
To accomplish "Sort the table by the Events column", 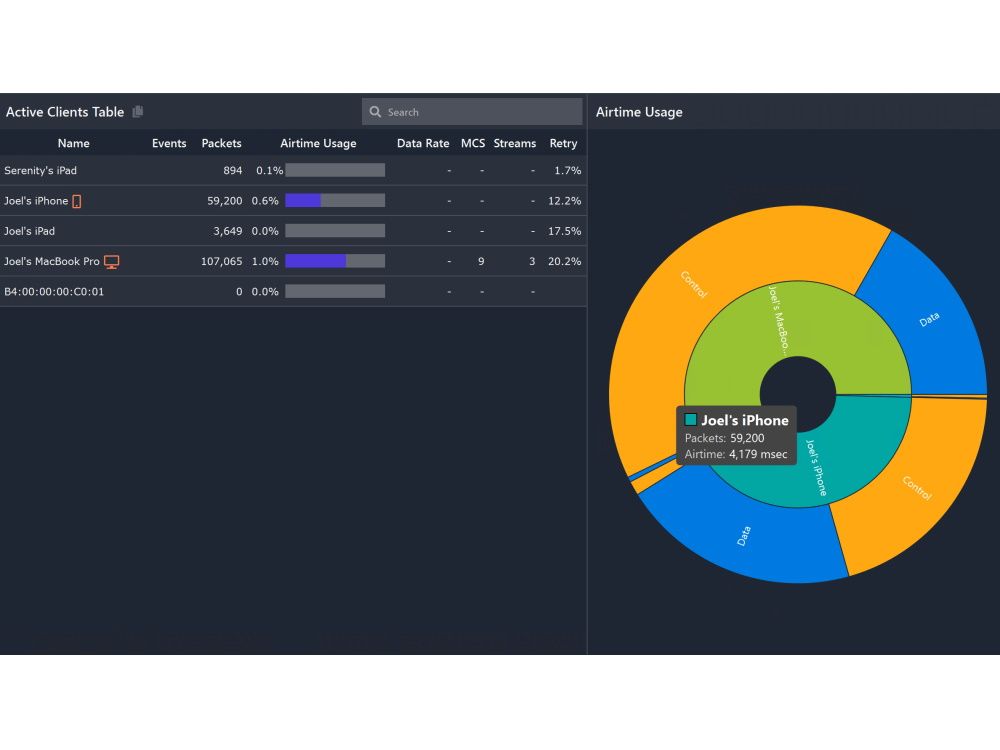I will click(169, 143).
